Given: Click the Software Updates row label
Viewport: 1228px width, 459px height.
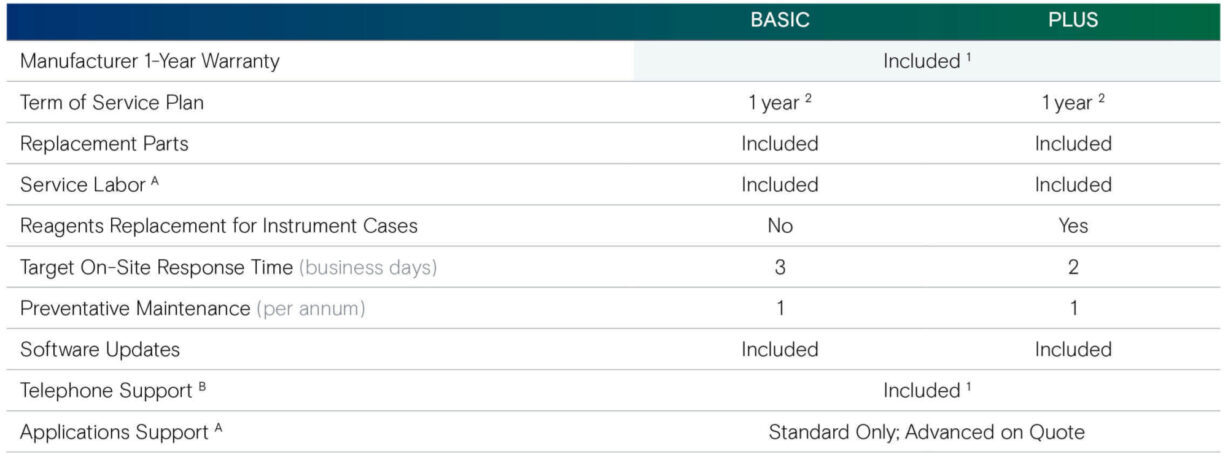Looking at the screenshot, I should point(100,349).
